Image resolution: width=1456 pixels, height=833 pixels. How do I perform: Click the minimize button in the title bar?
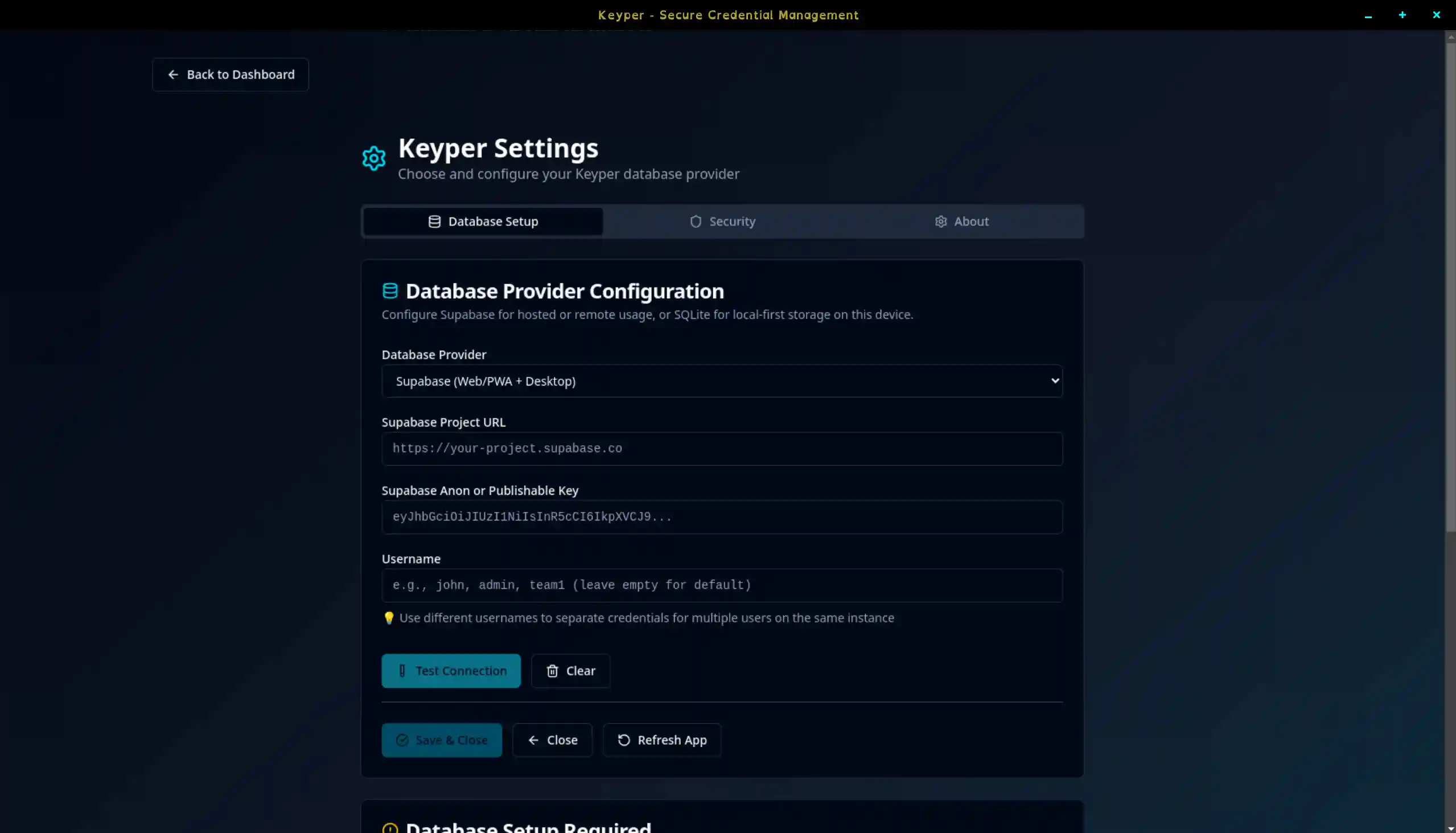click(x=1368, y=15)
